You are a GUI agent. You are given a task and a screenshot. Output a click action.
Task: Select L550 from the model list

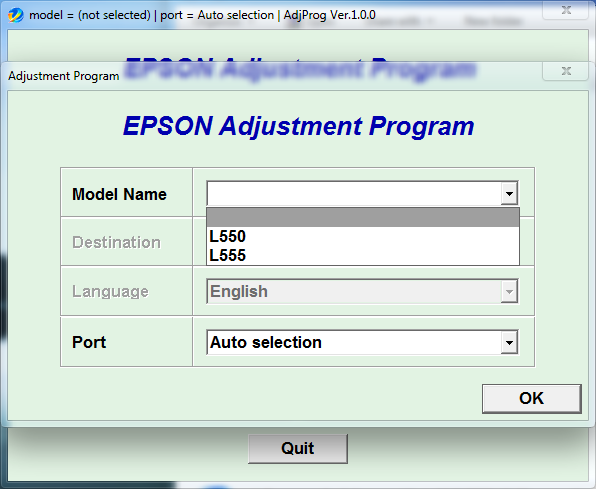tap(363, 236)
